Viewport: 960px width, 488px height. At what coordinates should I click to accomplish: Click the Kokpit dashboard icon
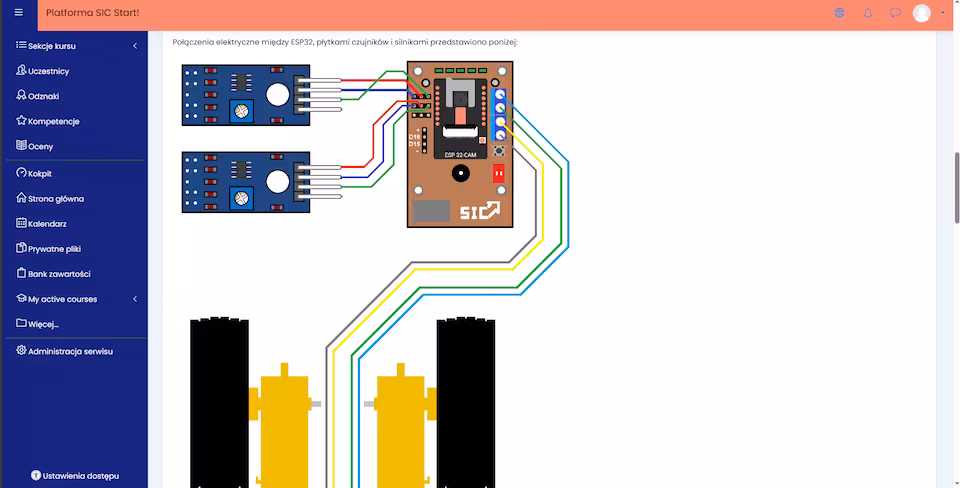coord(21,173)
